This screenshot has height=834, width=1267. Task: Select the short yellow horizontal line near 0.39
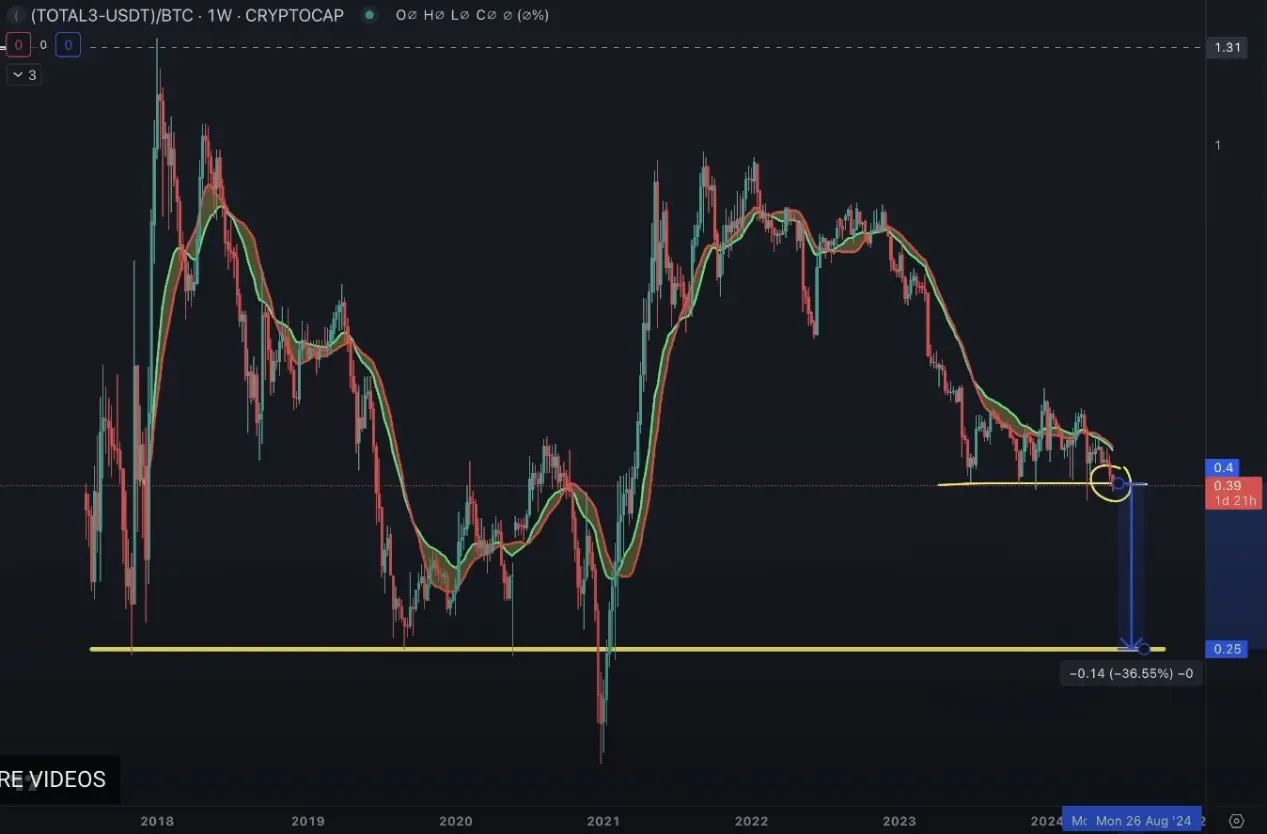point(1000,484)
